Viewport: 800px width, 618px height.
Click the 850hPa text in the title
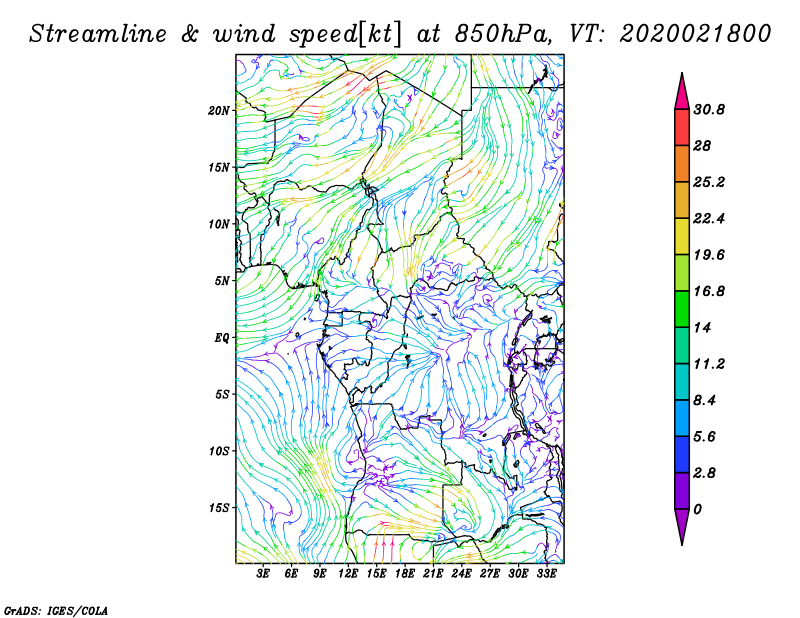point(496,33)
